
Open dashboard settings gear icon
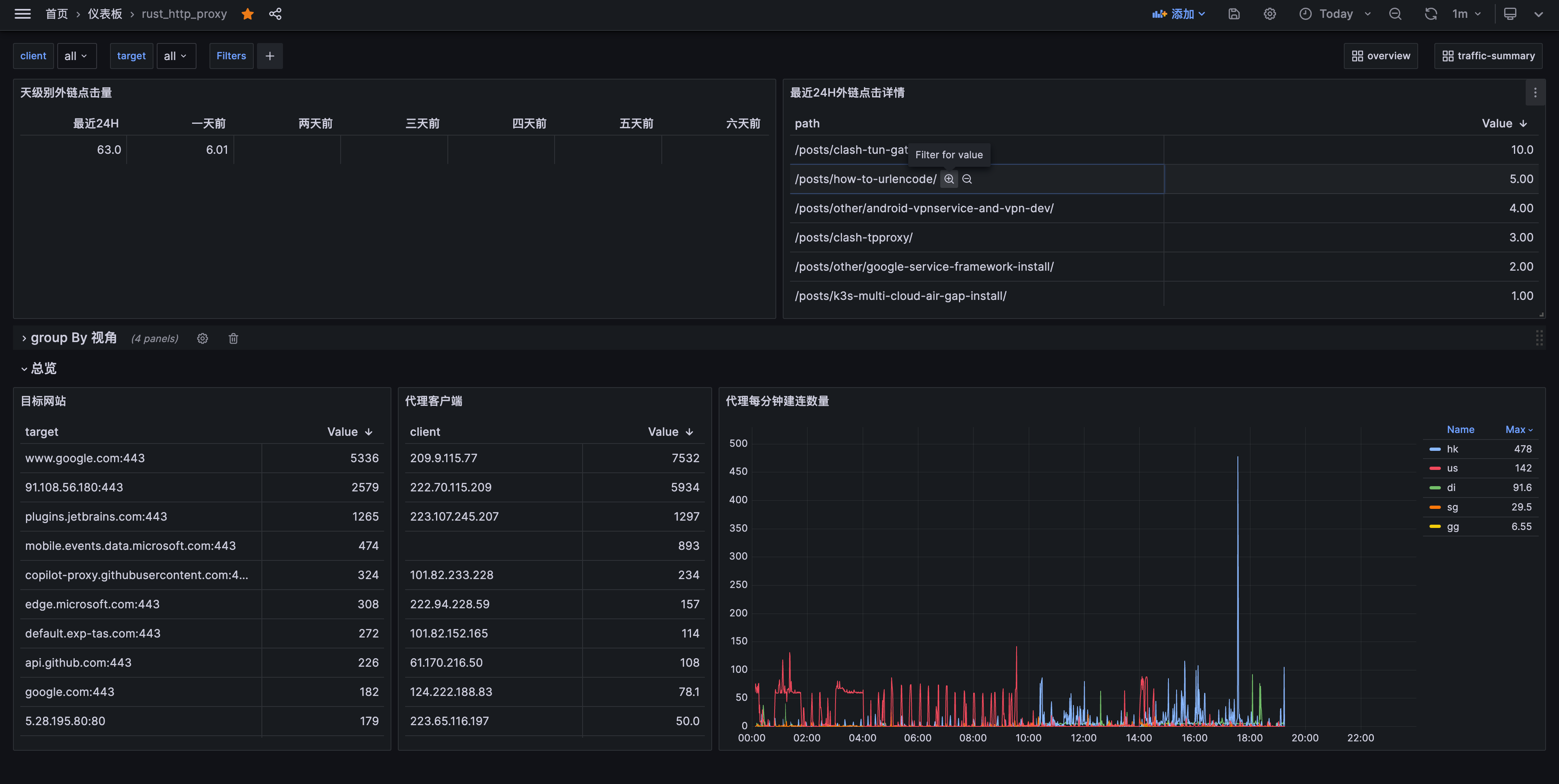1270,14
